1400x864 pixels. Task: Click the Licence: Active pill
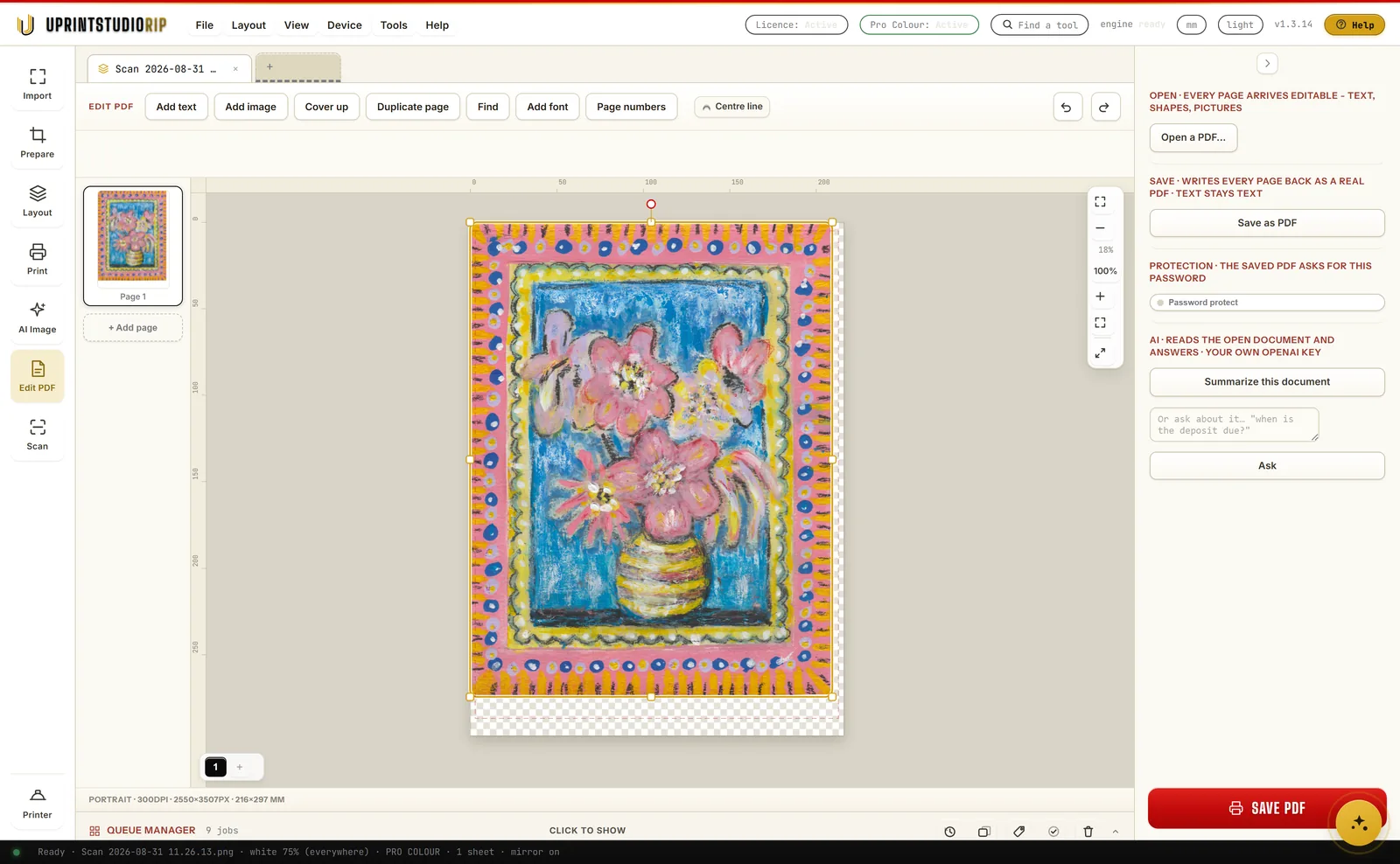796,25
